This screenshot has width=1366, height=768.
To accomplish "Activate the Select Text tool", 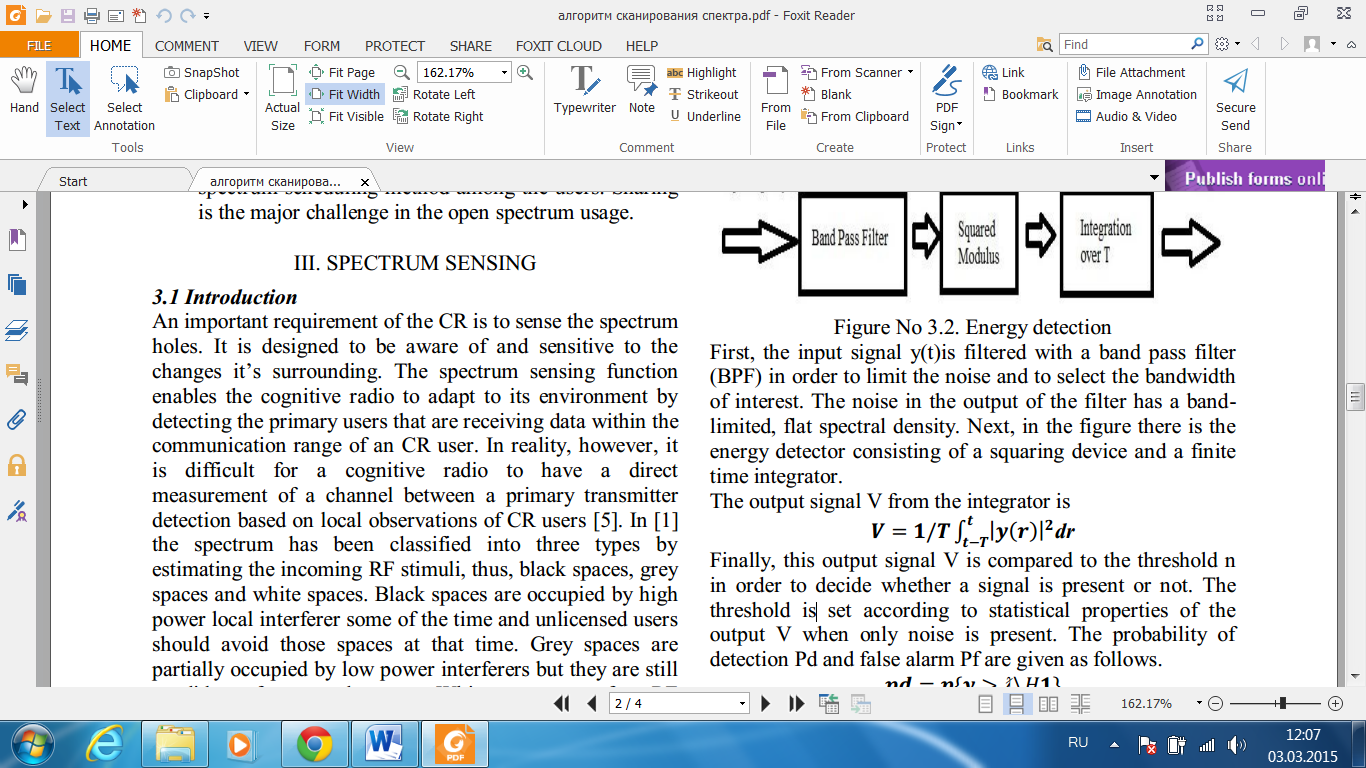I will pyautogui.click(x=68, y=98).
